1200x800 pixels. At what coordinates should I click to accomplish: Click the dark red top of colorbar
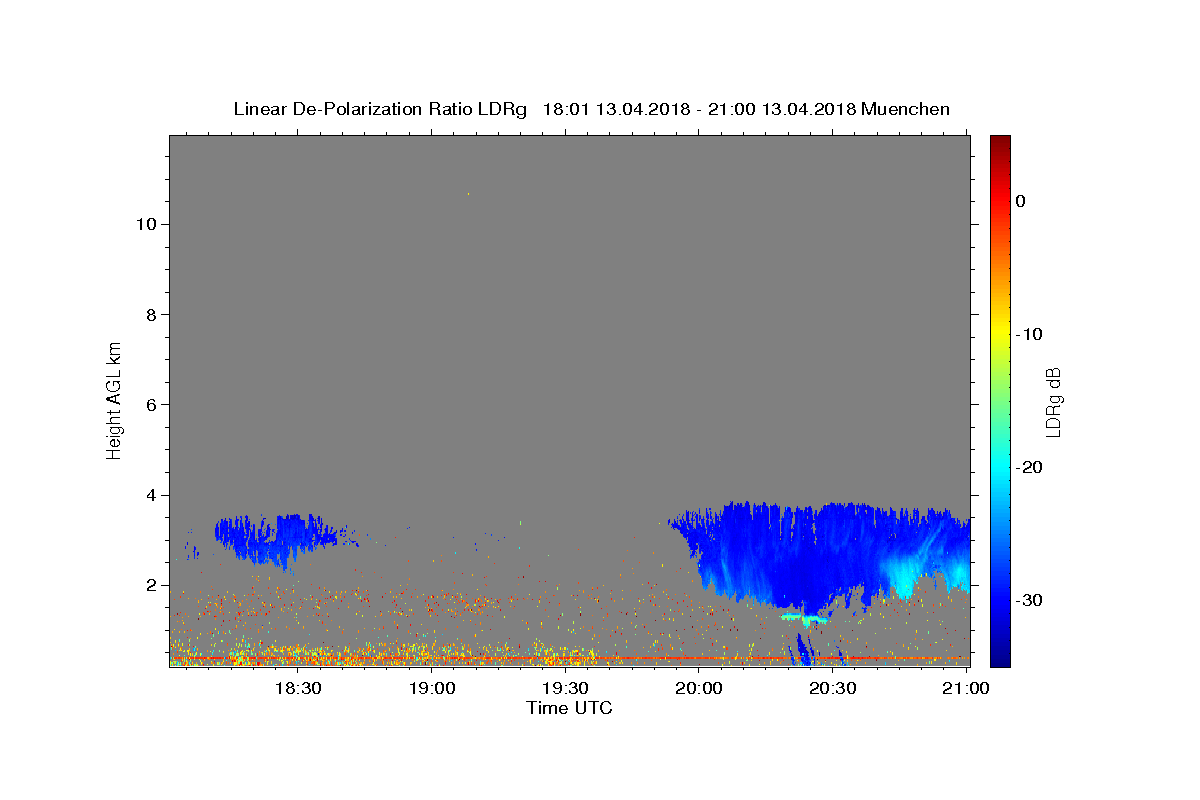(x=1000, y=142)
